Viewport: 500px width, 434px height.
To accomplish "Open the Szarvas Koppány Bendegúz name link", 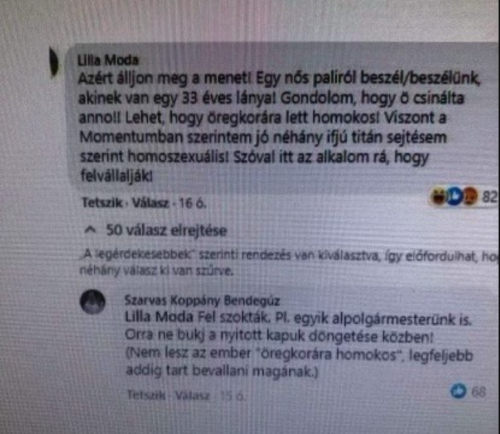I will (202, 300).
